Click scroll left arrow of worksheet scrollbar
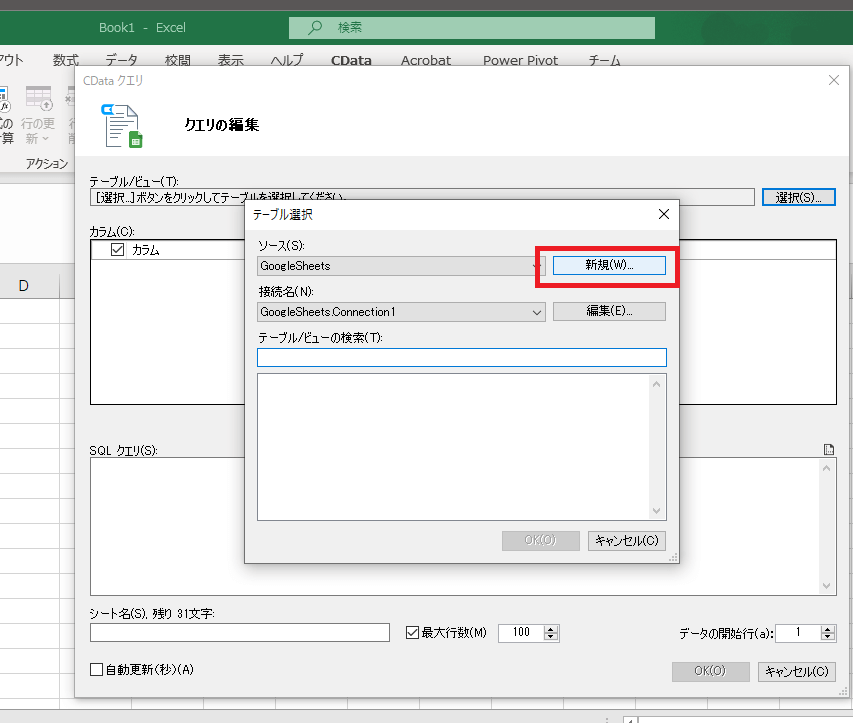The height and width of the screenshot is (723, 853). tap(630, 719)
